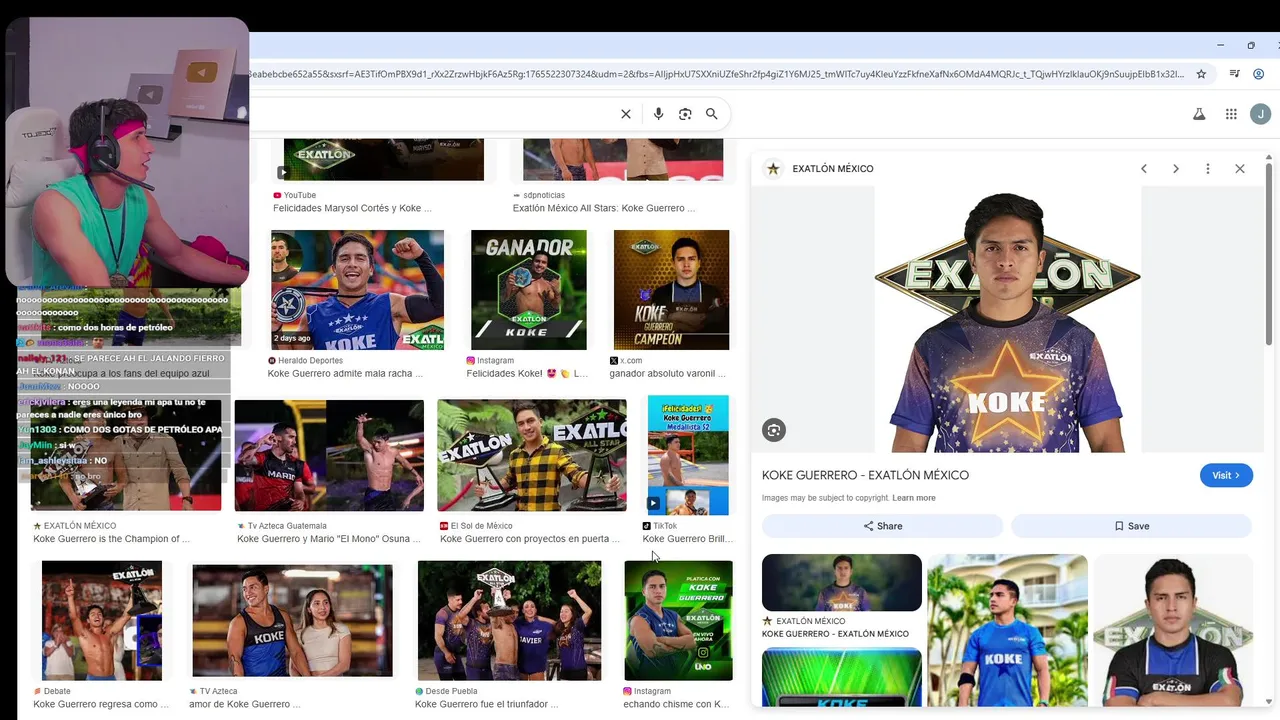
Task: Go to previous image in preview panel
Action: (x=1144, y=169)
